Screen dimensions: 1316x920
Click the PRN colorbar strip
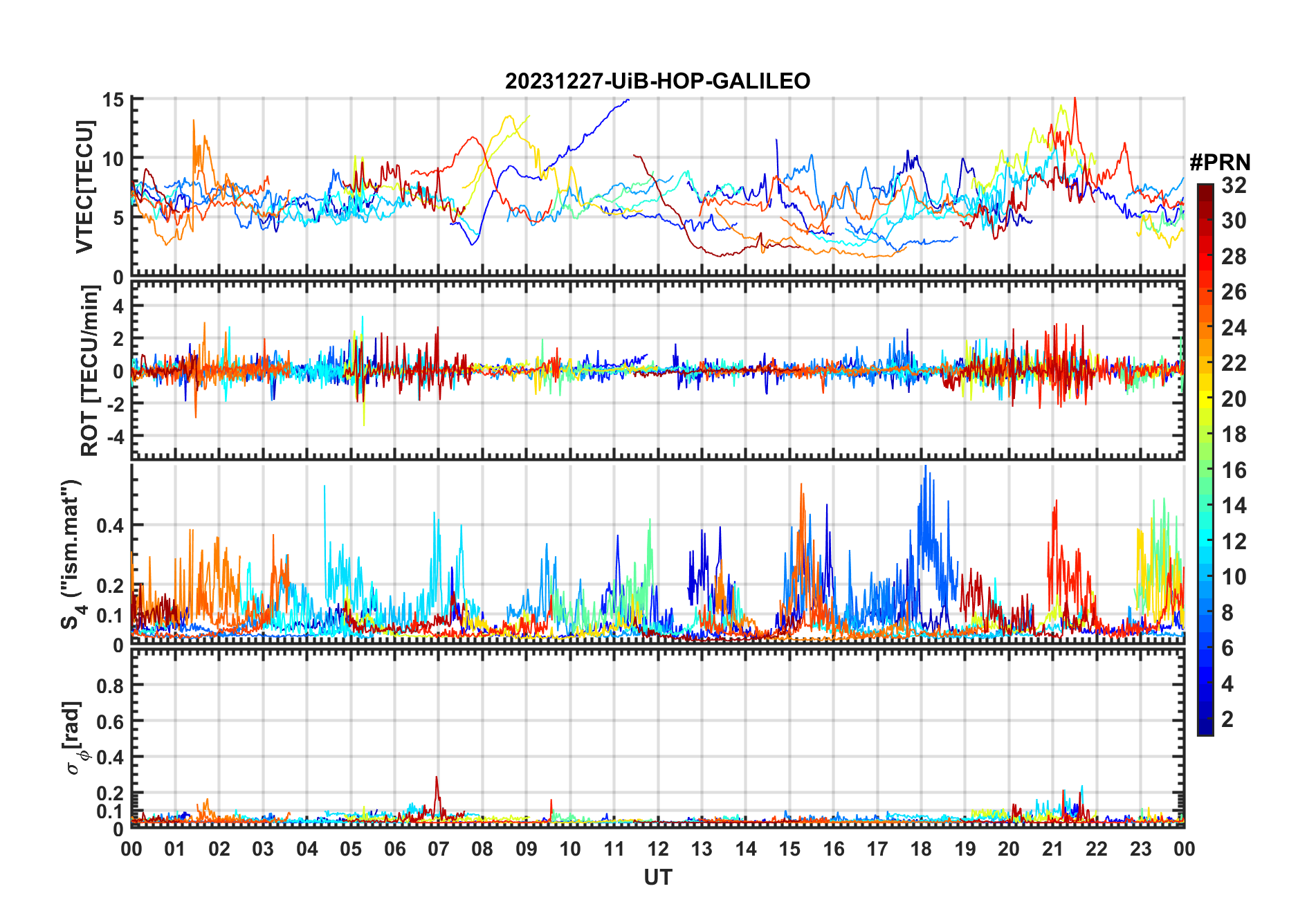point(1205,459)
